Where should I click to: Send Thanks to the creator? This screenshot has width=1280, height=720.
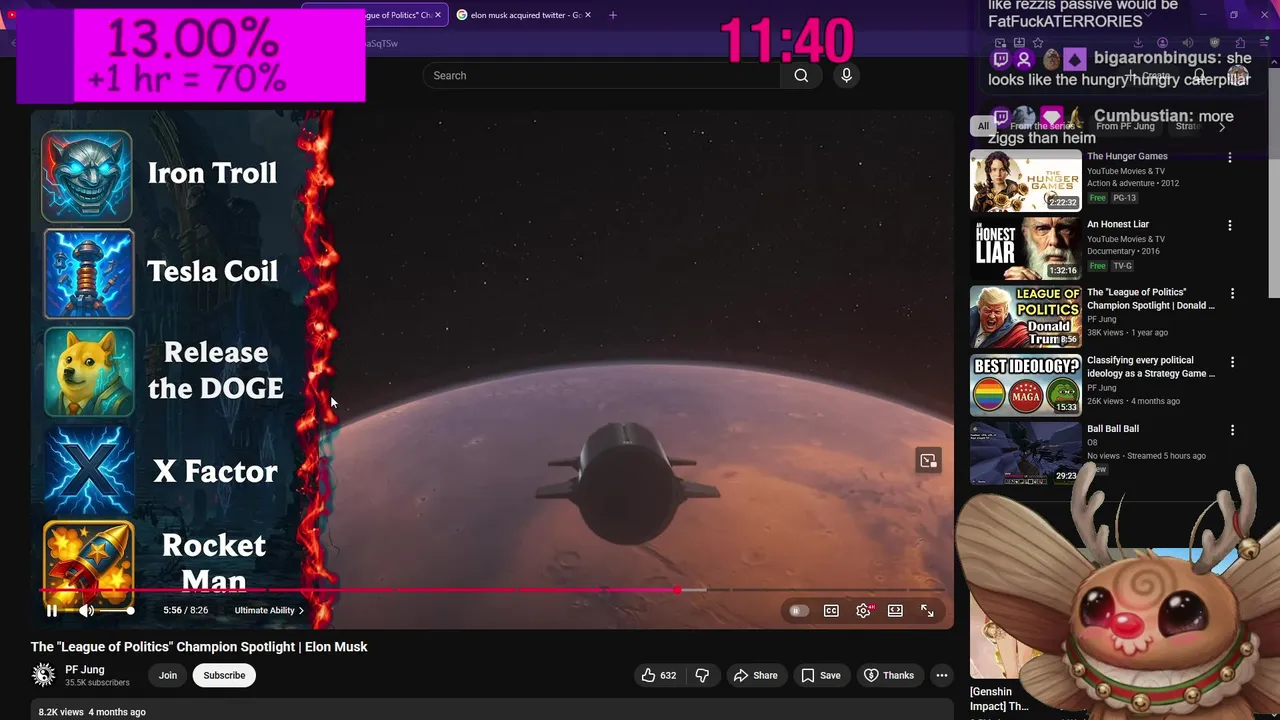click(x=889, y=675)
